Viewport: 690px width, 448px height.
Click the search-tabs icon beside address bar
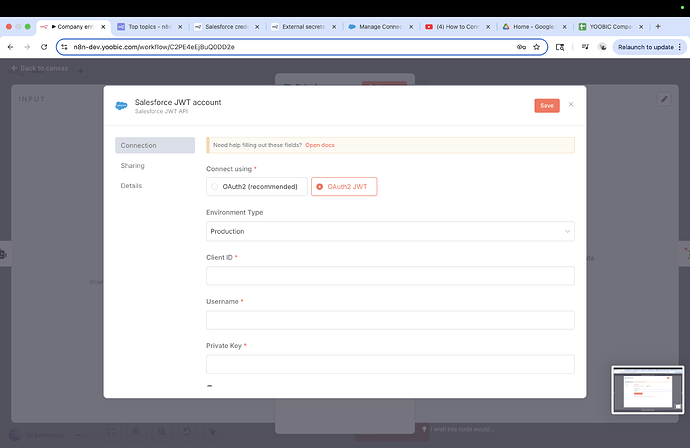[x=560, y=47]
